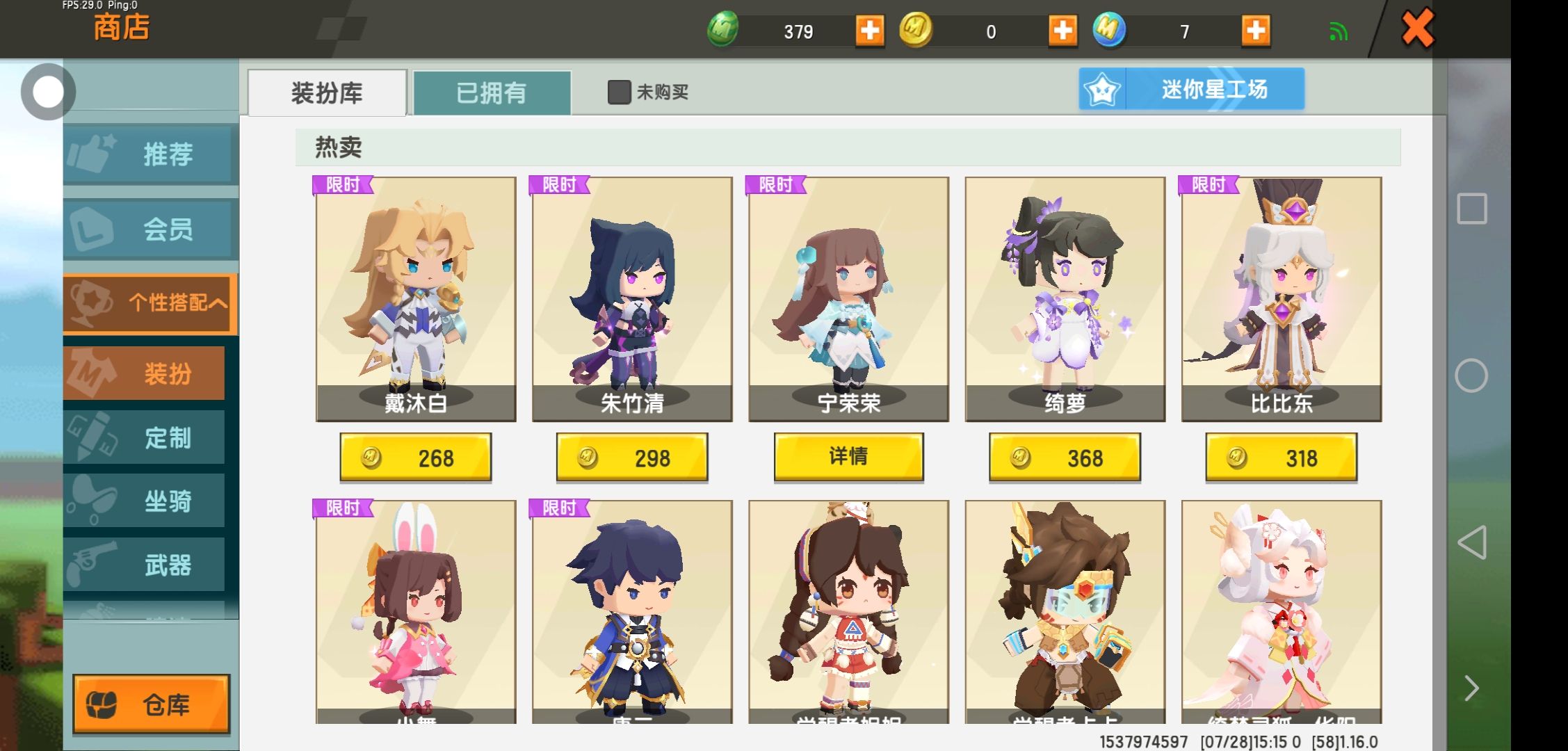
Task: Open the 推荐 recommended section
Action: click(150, 154)
